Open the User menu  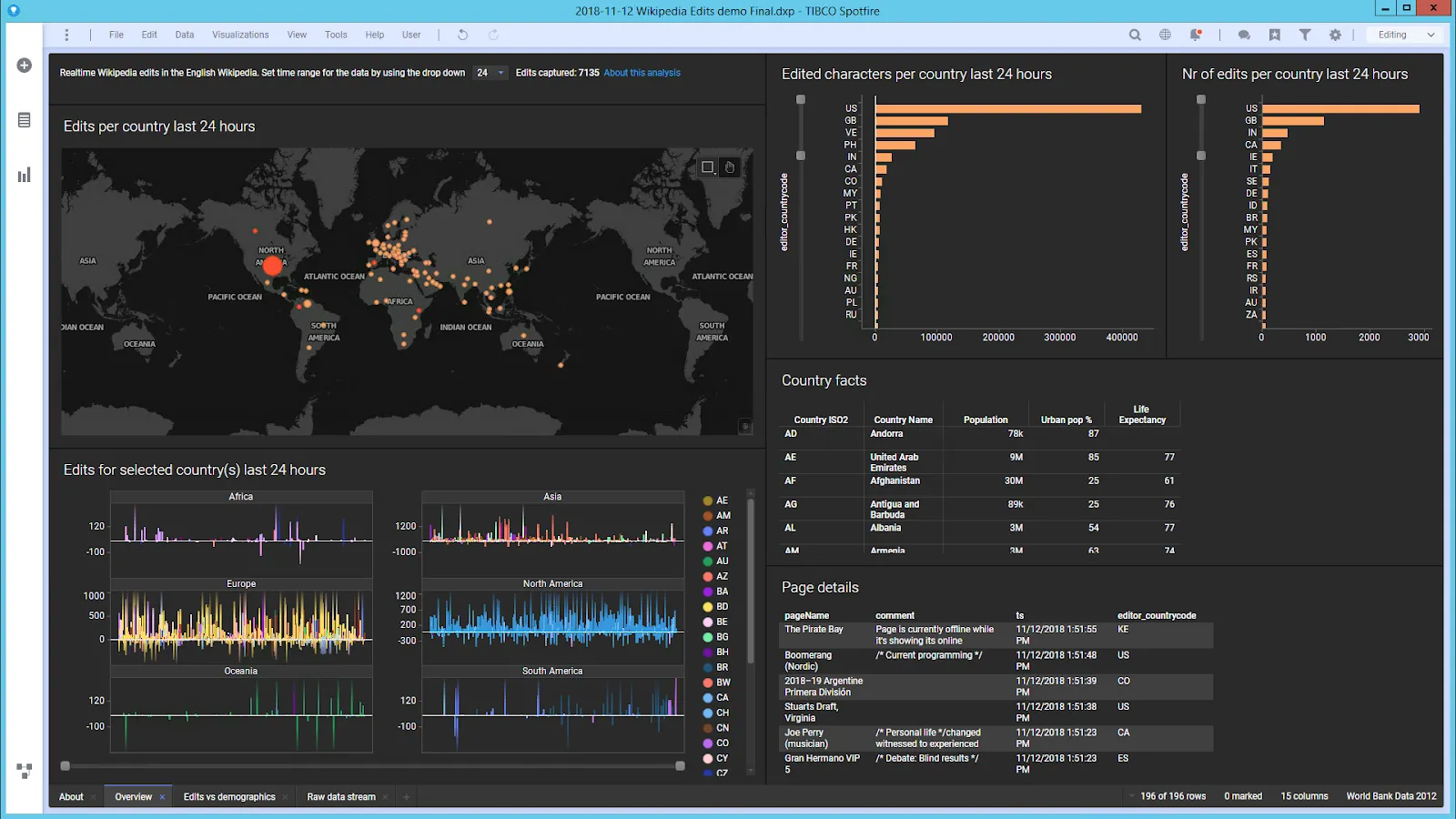(x=411, y=35)
